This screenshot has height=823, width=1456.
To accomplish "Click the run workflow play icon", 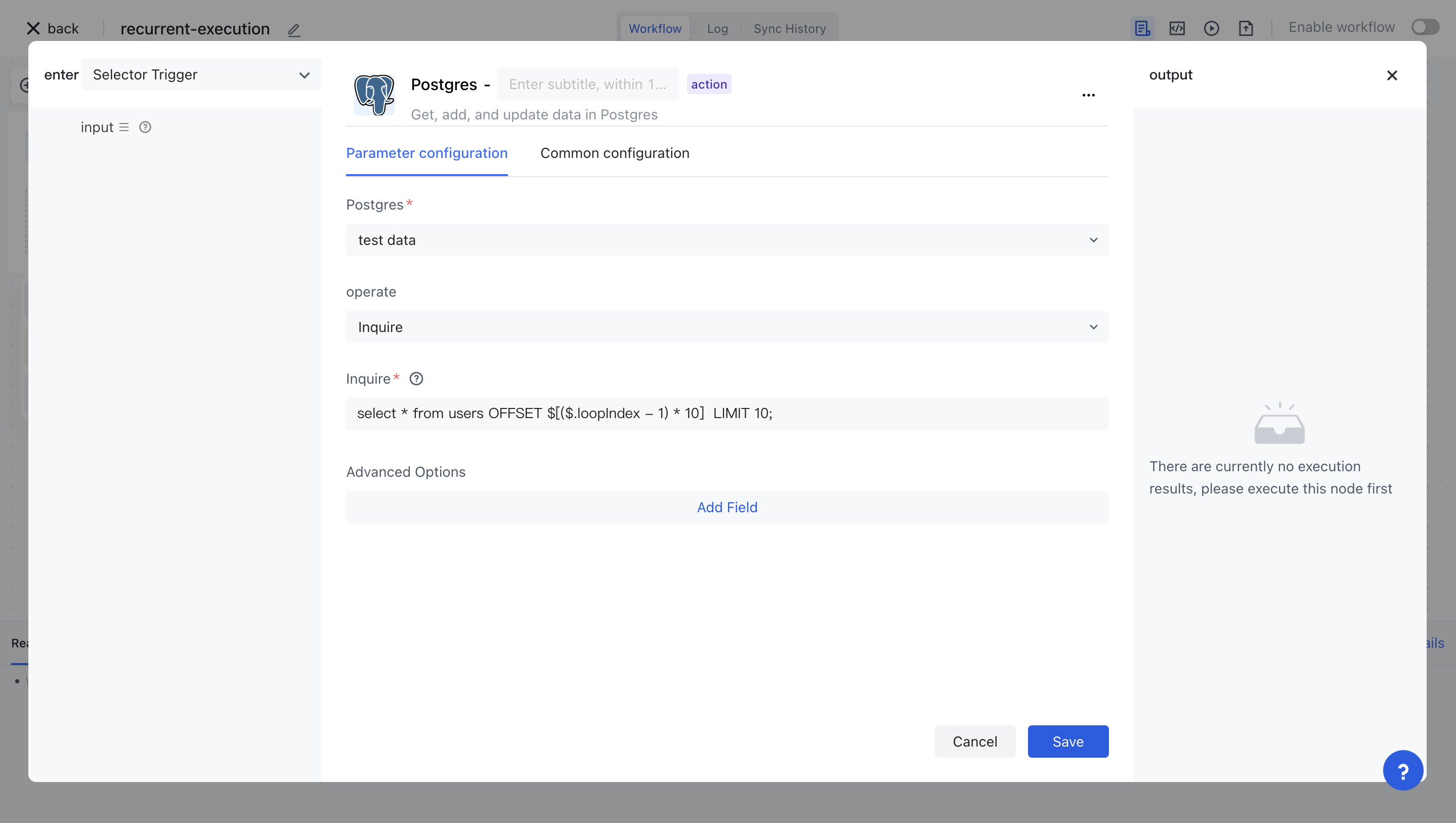I will click(1211, 28).
